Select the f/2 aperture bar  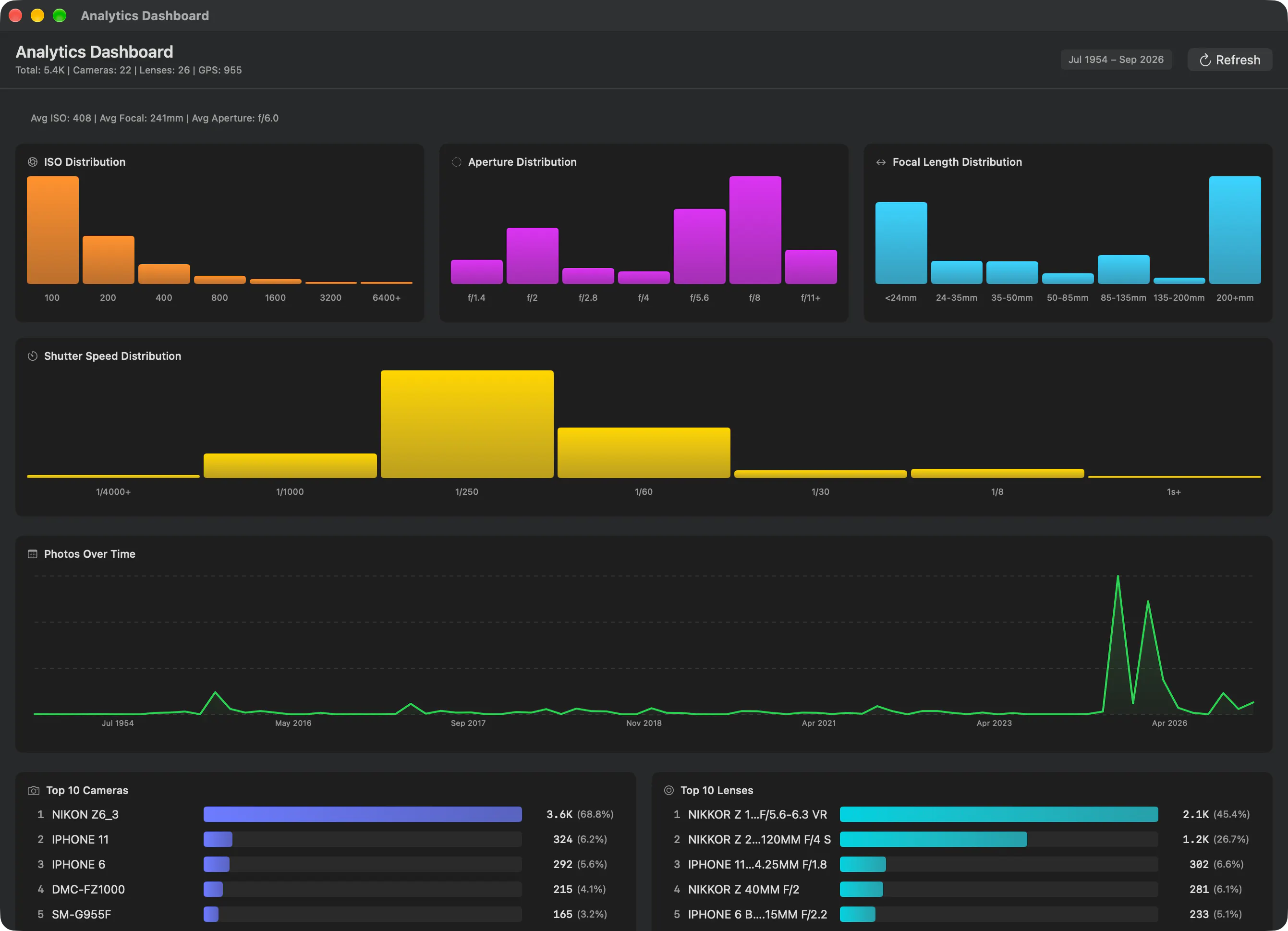[532, 256]
